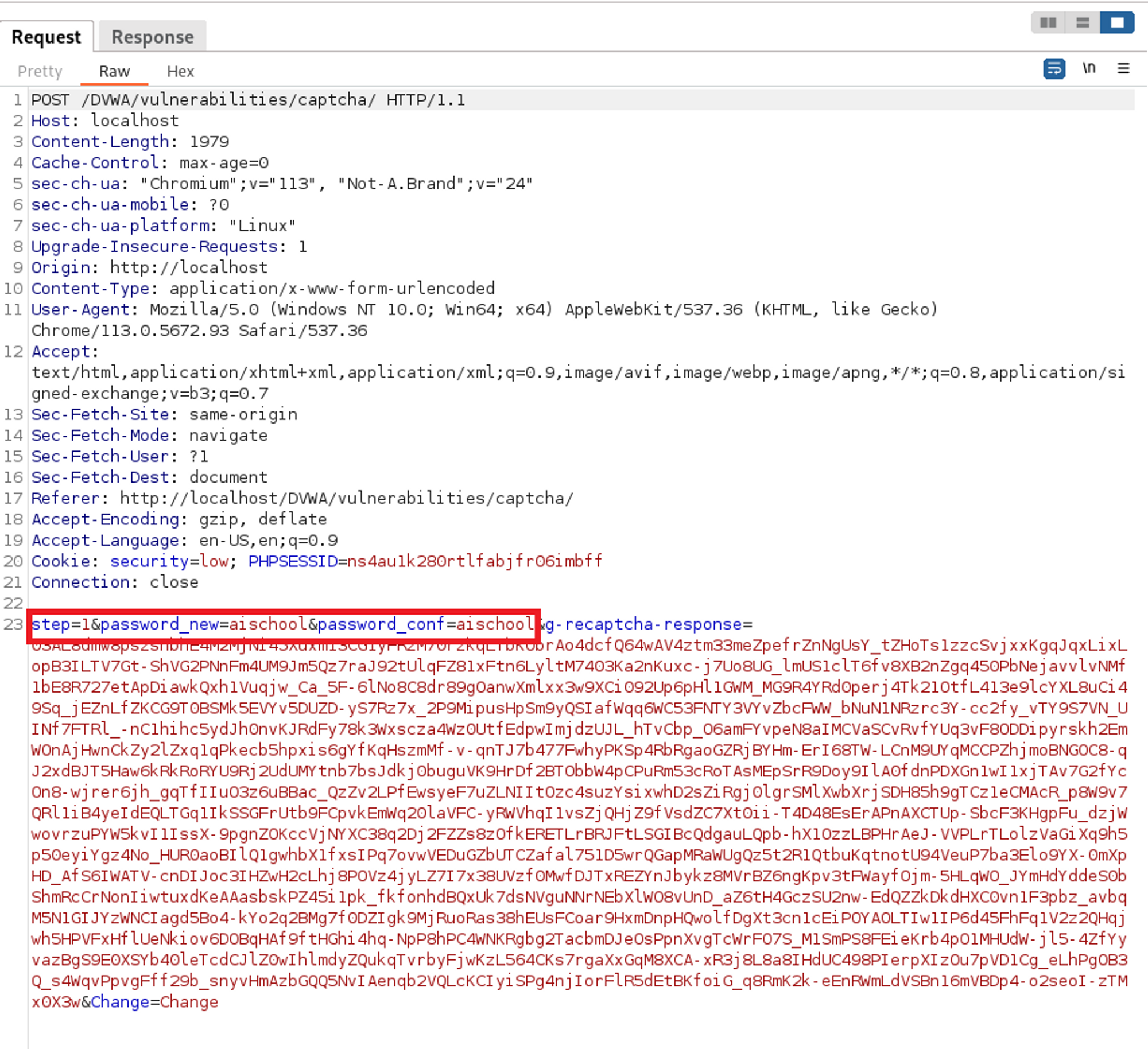
Task: Click the Referer URL on line 17
Action: 346,498
